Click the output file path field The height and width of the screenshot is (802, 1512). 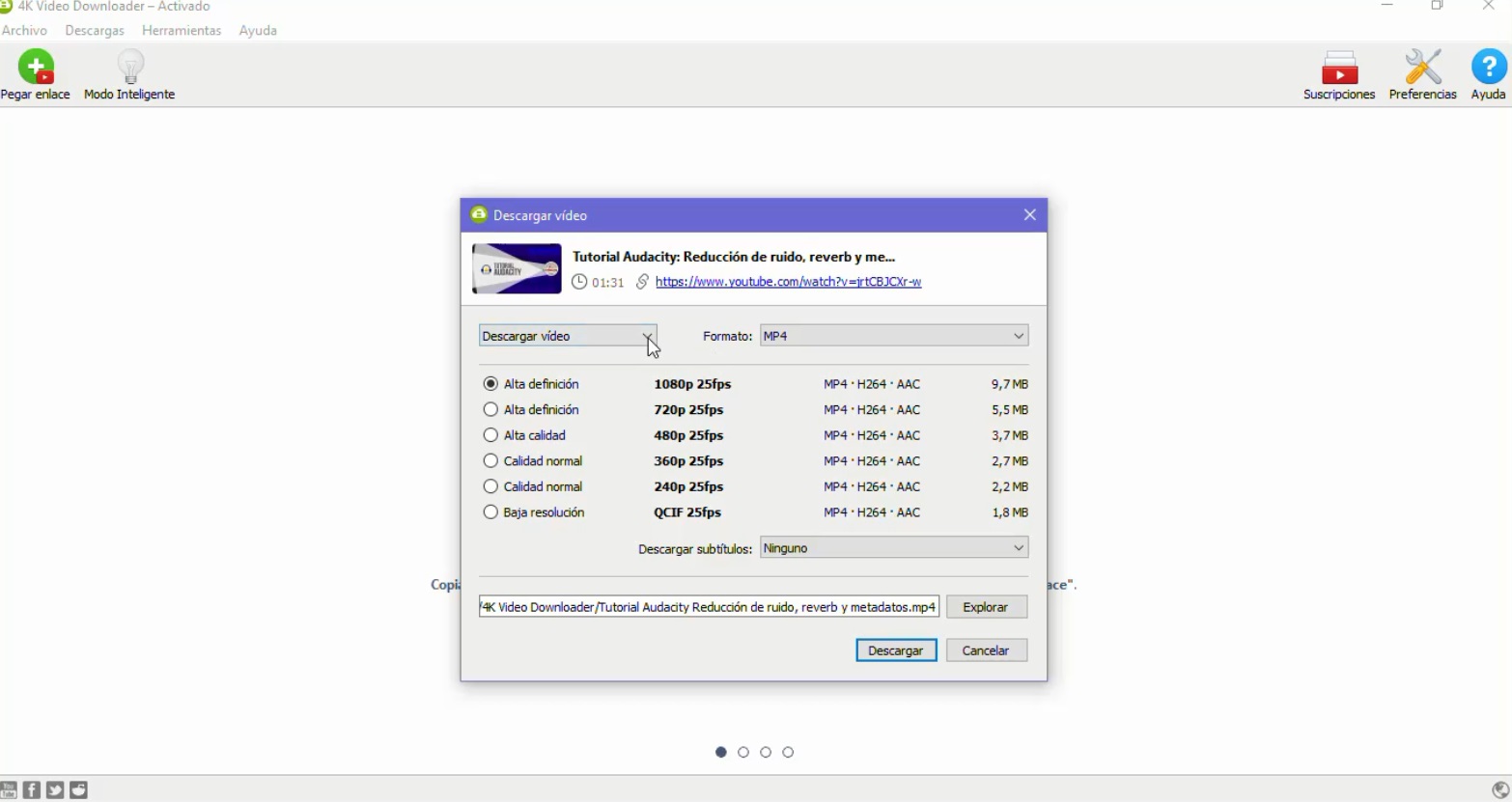pyautogui.click(x=709, y=607)
